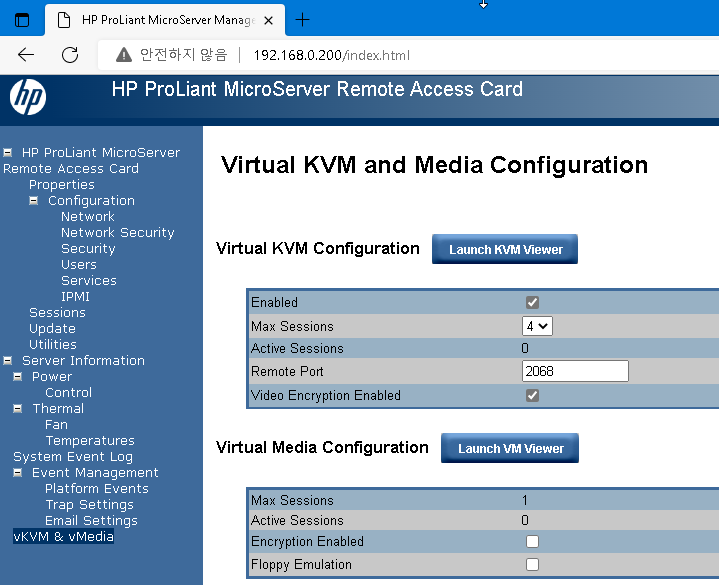Click the Remote Port input field
The image size is (719, 585).
coord(575,371)
